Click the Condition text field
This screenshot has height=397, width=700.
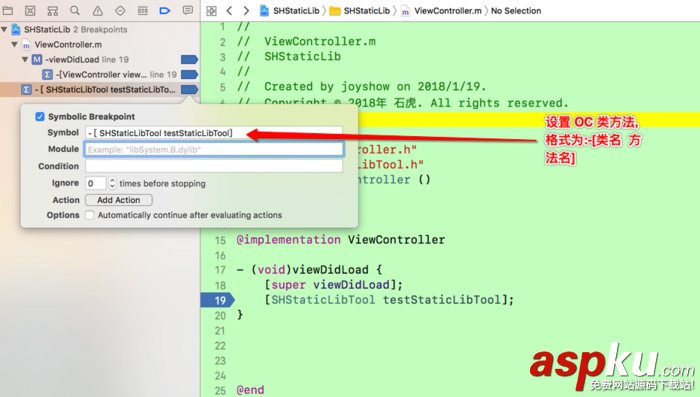(214, 166)
